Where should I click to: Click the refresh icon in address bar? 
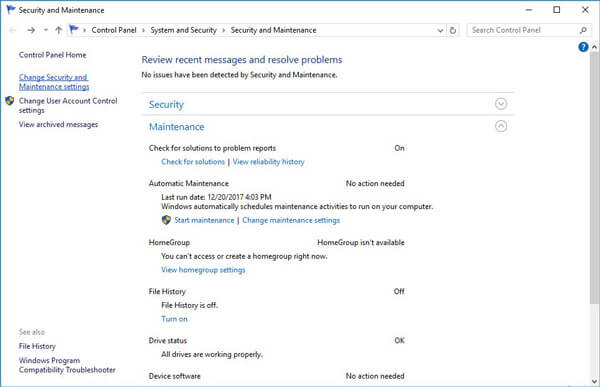pyautogui.click(x=453, y=30)
